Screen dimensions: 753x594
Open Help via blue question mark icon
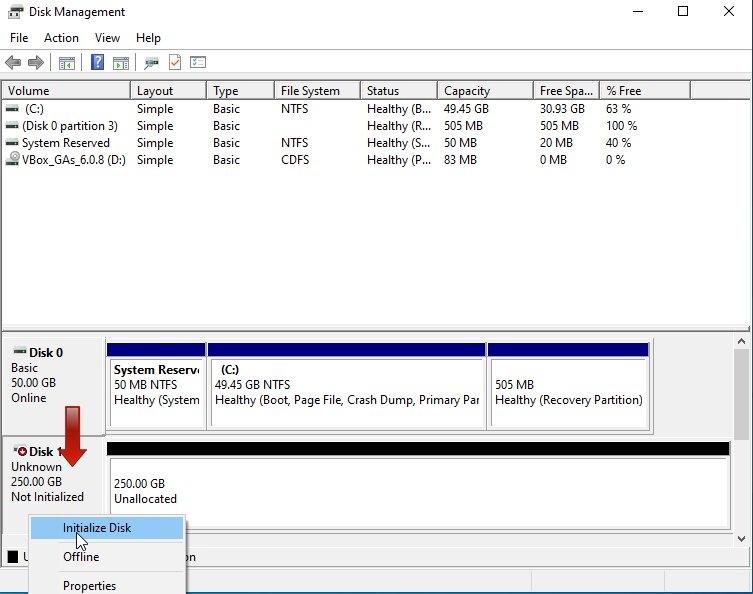click(x=98, y=63)
